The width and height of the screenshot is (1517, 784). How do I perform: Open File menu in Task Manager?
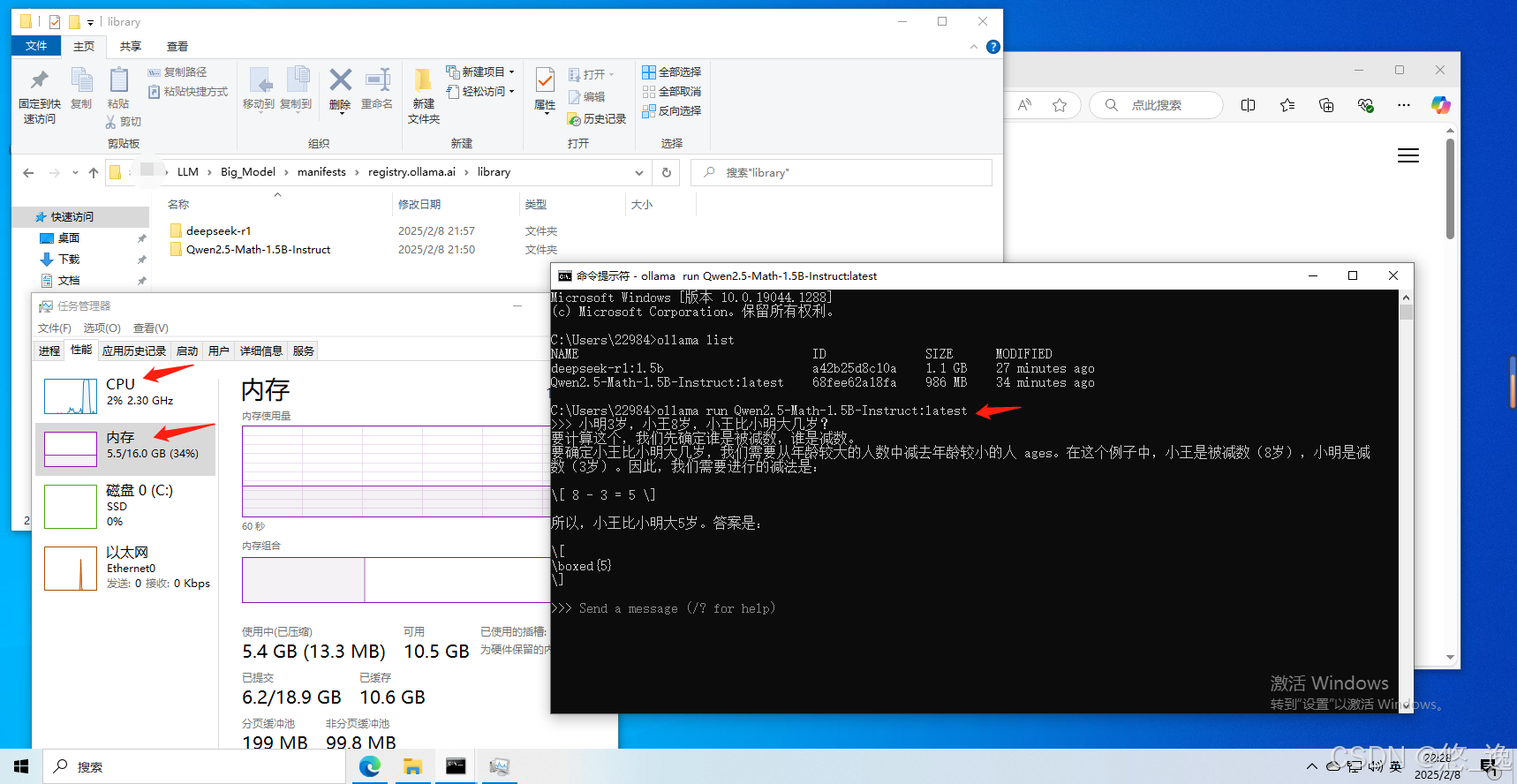[x=54, y=328]
